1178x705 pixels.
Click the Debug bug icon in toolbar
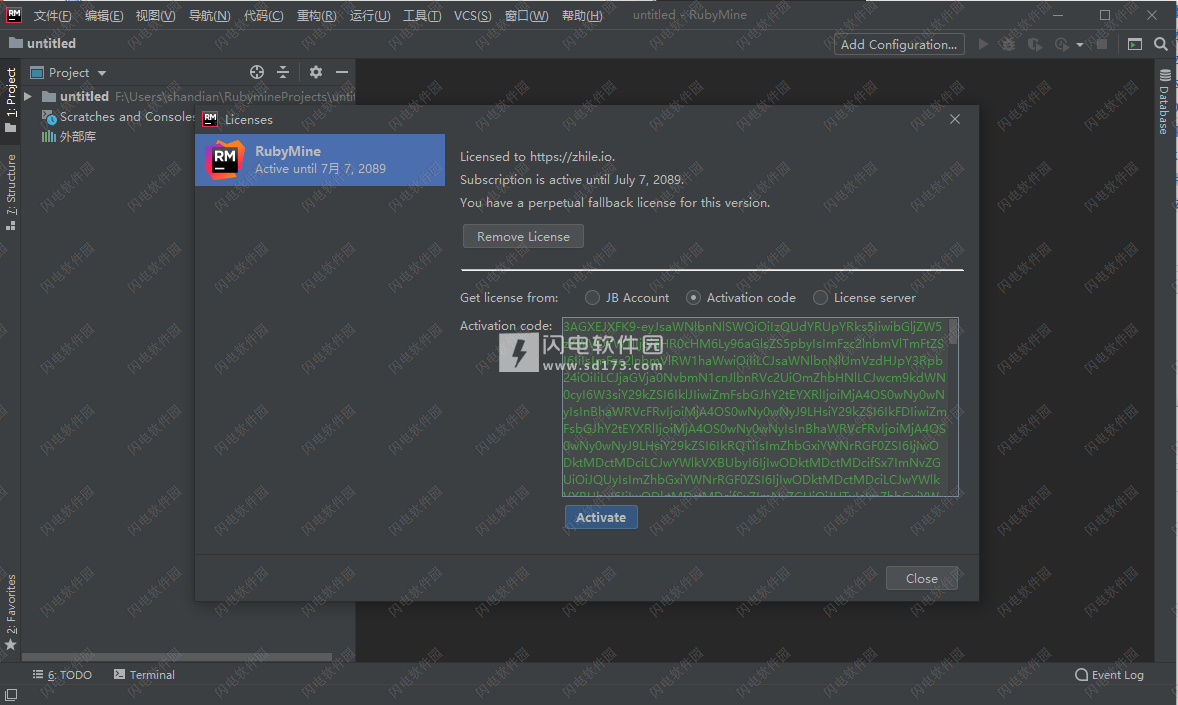[1008, 44]
